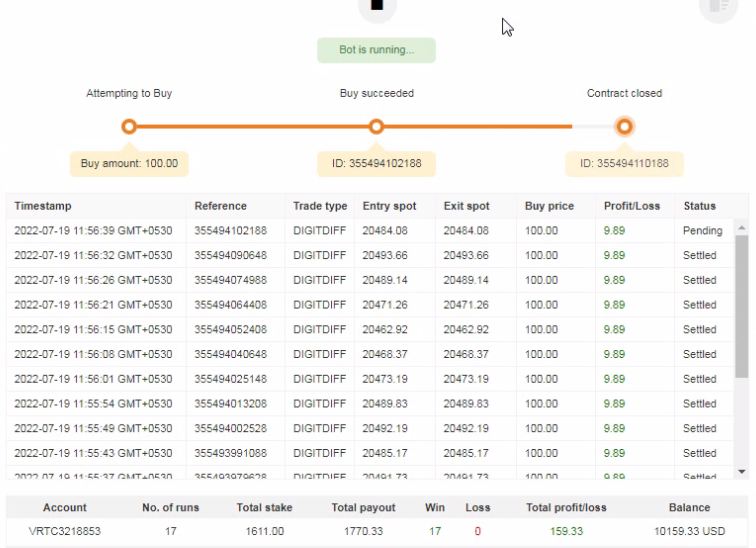This screenshot has width=756, height=548.
Task: Click the Contract closed step circle
Action: (x=624, y=127)
